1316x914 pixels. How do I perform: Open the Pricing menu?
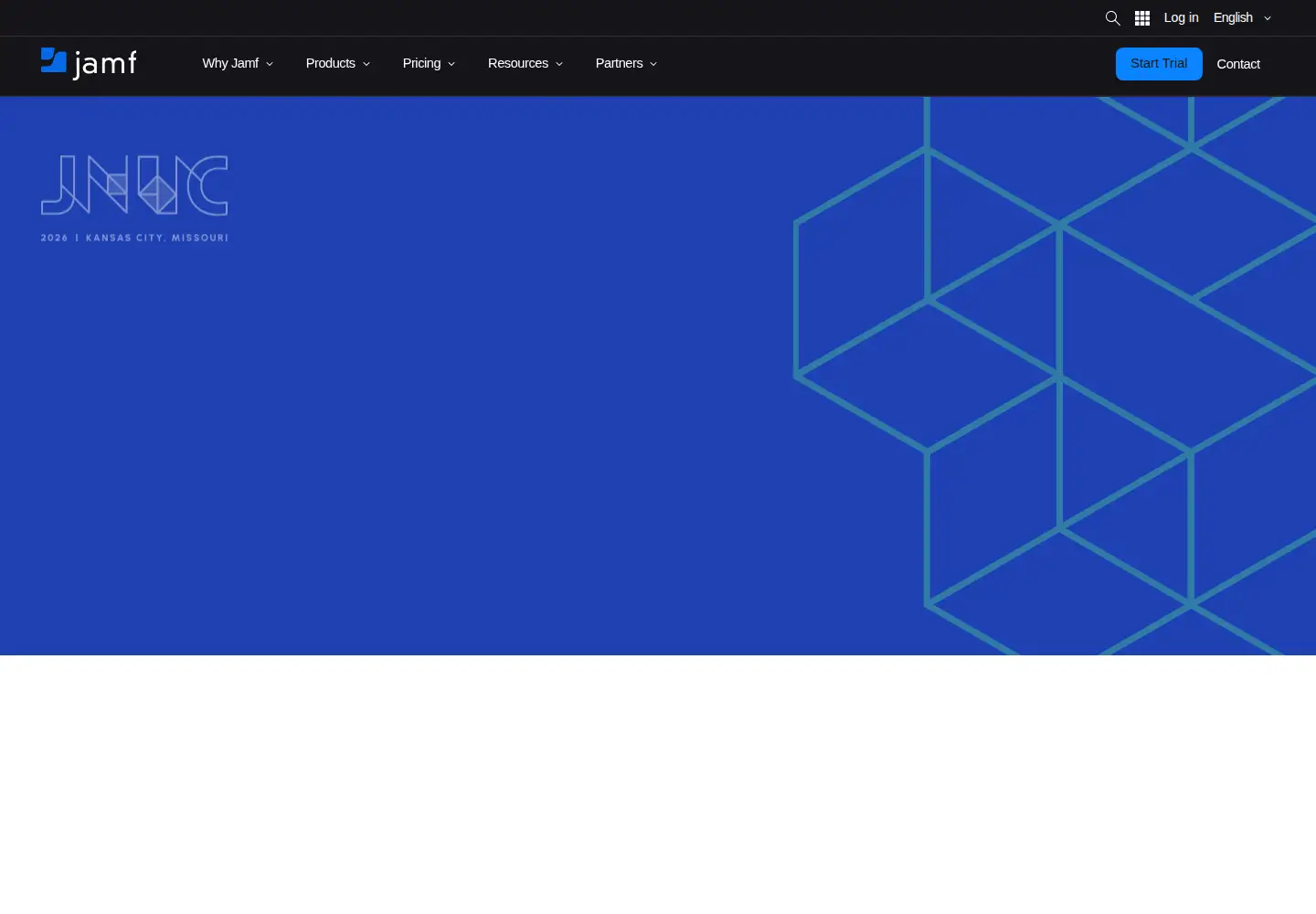(429, 63)
